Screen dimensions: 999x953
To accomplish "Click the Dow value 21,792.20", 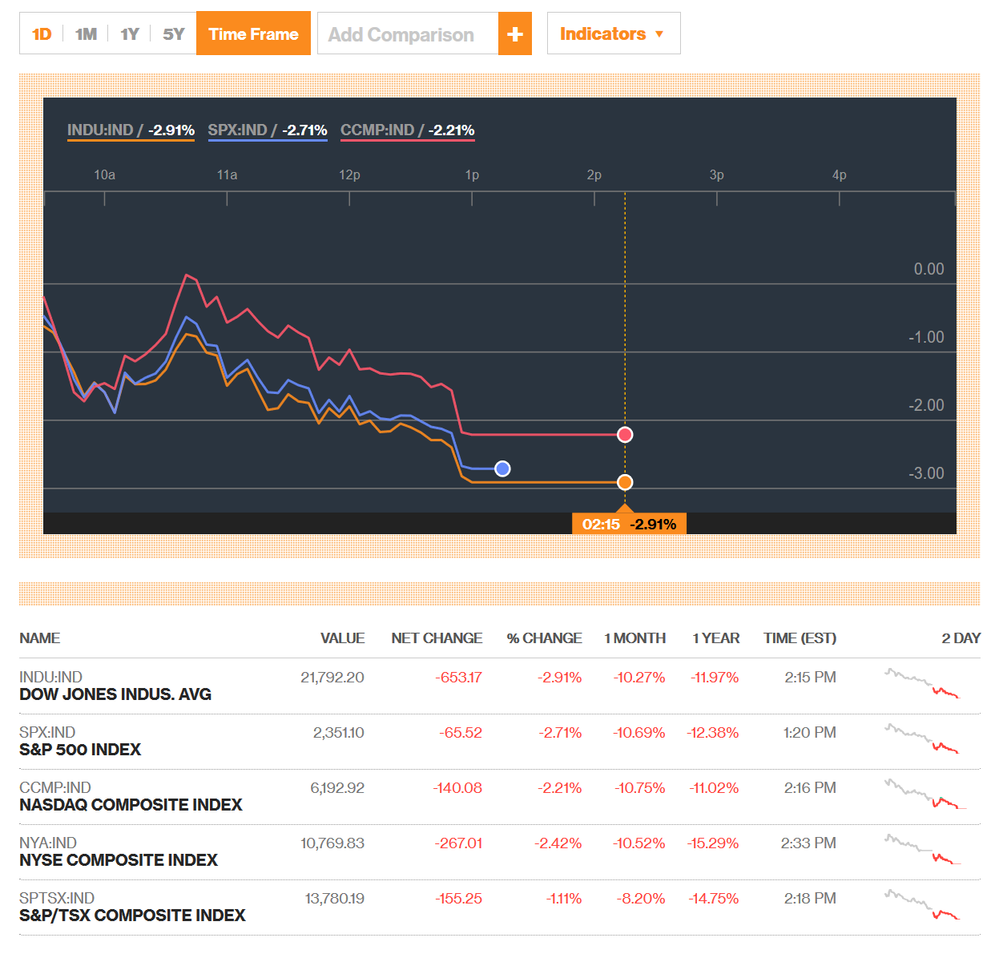I will (x=332, y=677).
